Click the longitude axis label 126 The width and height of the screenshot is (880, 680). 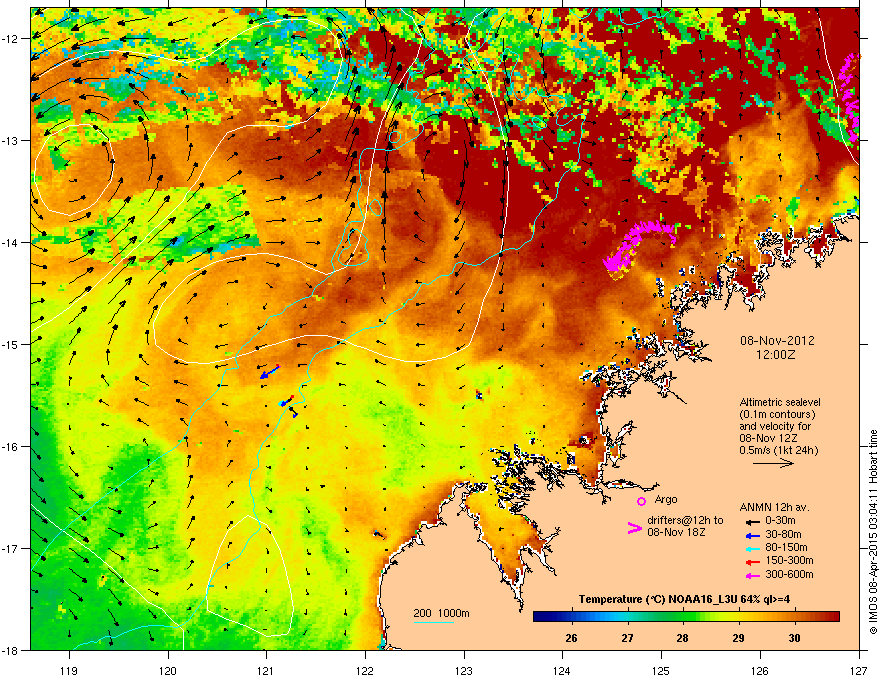point(760,670)
